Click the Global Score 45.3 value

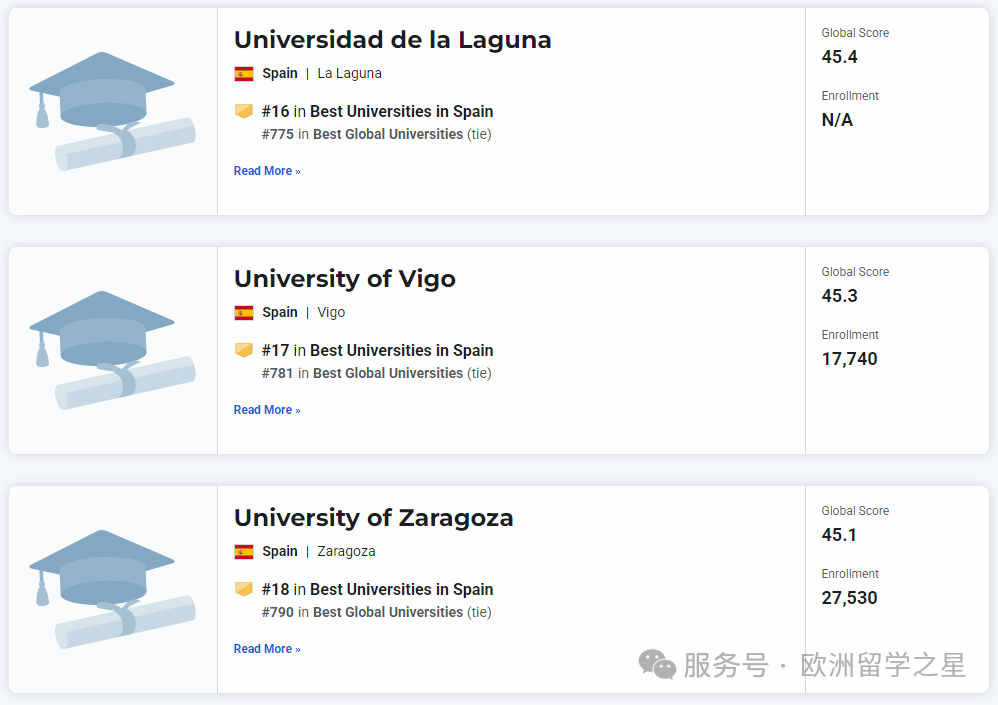click(x=840, y=296)
